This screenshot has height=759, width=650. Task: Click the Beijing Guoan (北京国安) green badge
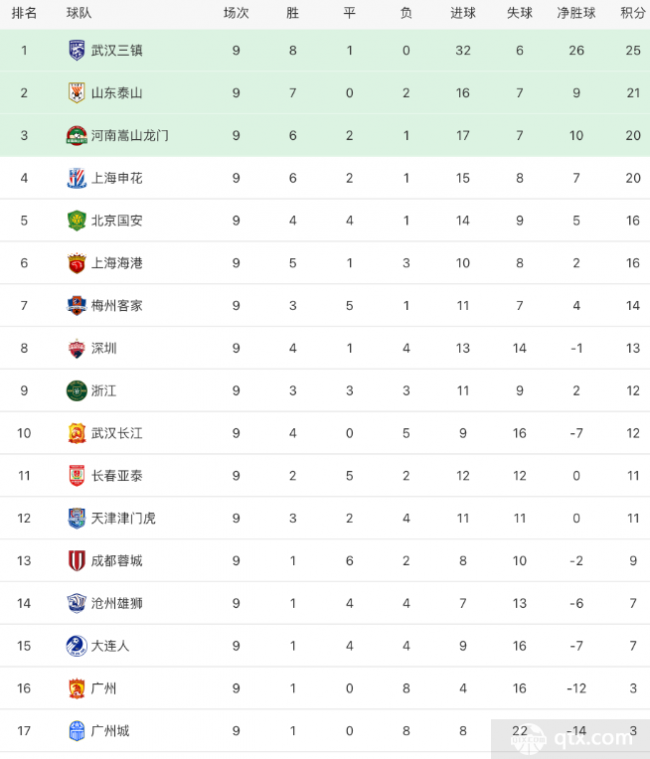76,220
